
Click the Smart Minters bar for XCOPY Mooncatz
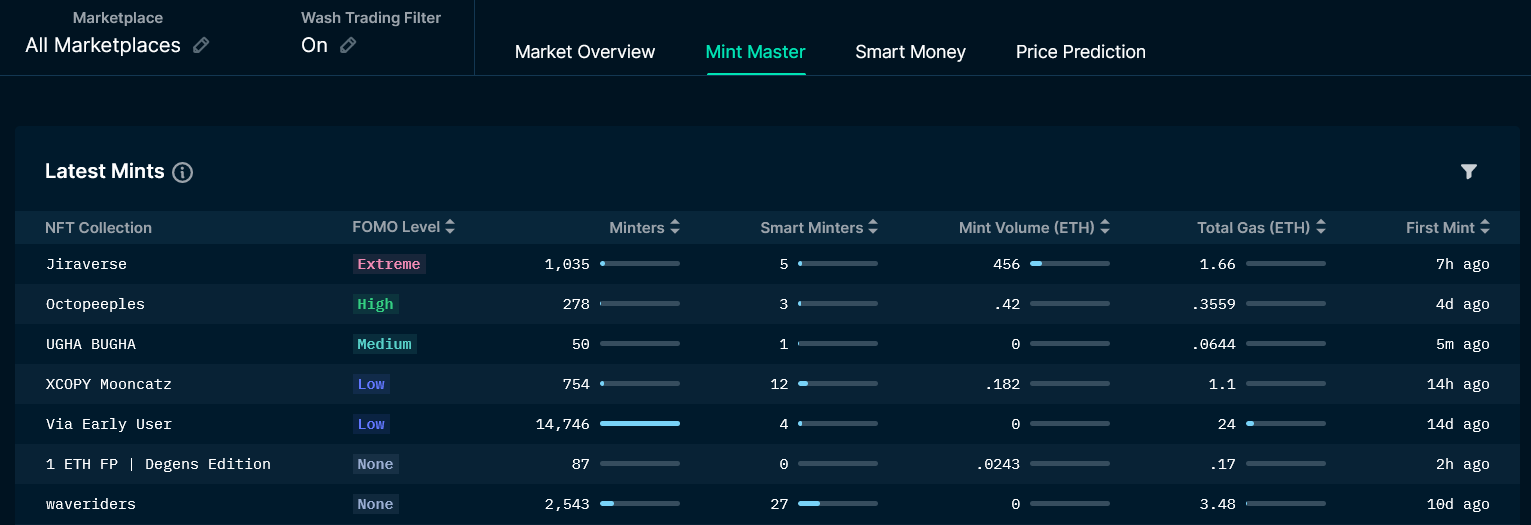(838, 384)
